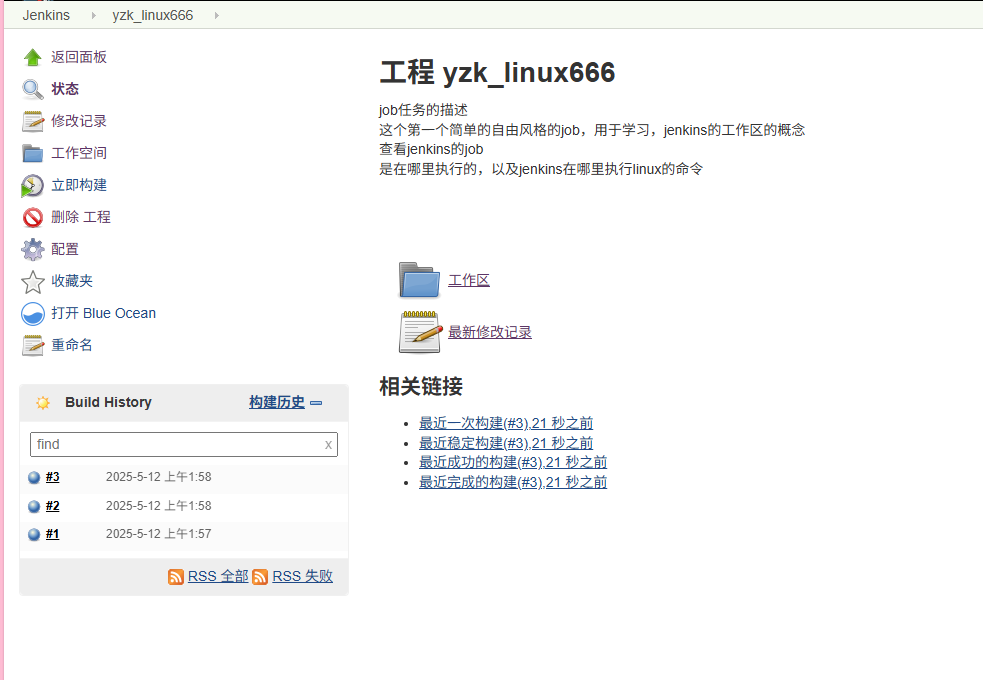Click the large 最新修改记录 notepad icon
Viewport: 983px width, 680px height.
[419, 332]
